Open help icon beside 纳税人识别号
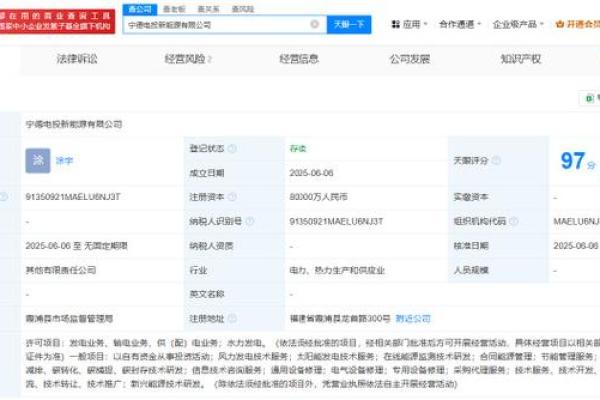The width and height of the screenshot is (600, 400). [249, 221]
